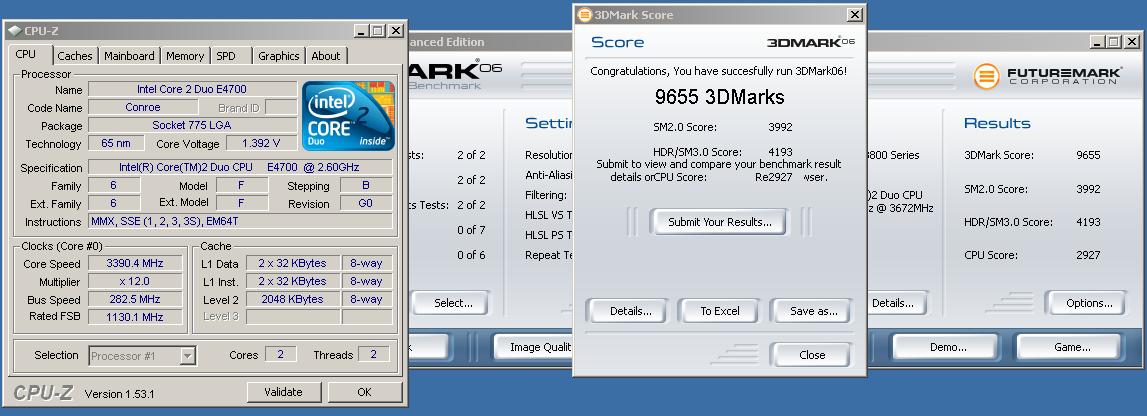
Task: Click the Technology value 65 nm
Action: 116,143
